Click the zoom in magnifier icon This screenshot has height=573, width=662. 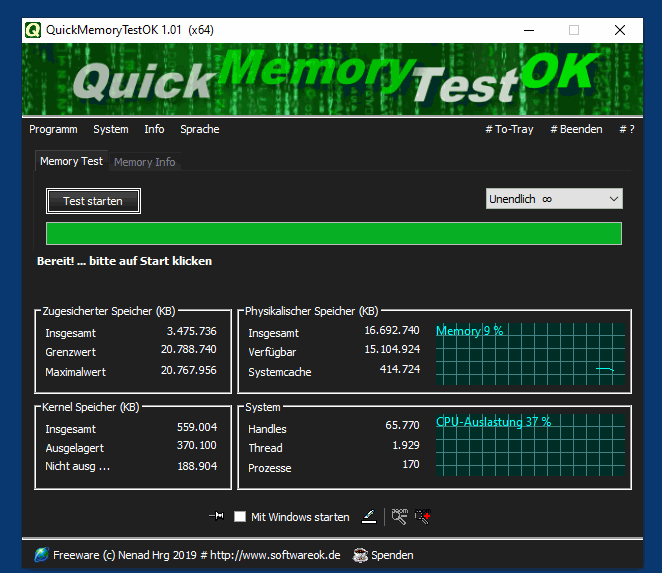423,516
